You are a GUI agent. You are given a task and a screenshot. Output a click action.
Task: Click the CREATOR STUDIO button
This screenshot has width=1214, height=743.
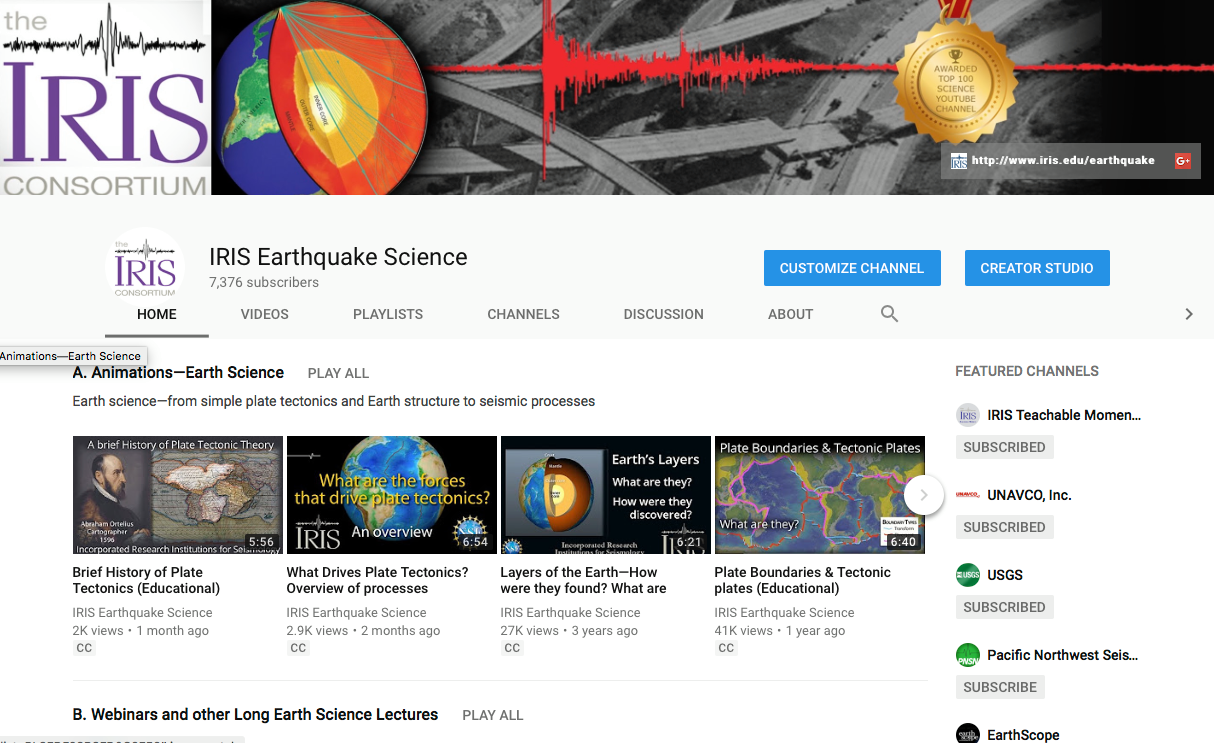(x=1037, y=268)
